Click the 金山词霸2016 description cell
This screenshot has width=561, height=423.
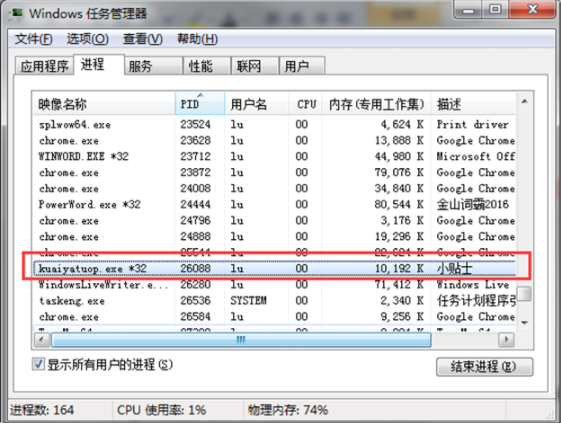472,204
